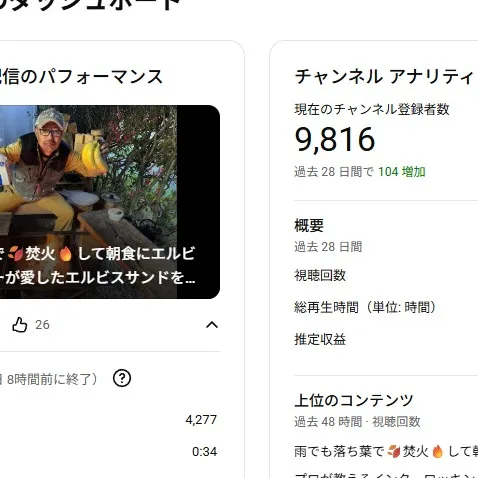Screen dimensions: 478x478
Task: Open the latest livestream video thumbnail
Action: pos(110,202)
